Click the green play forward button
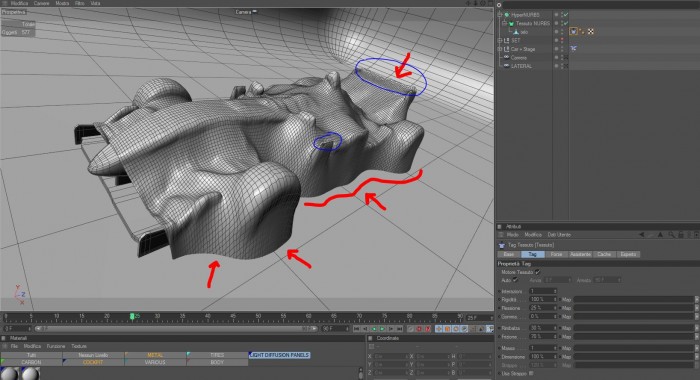 382,329
